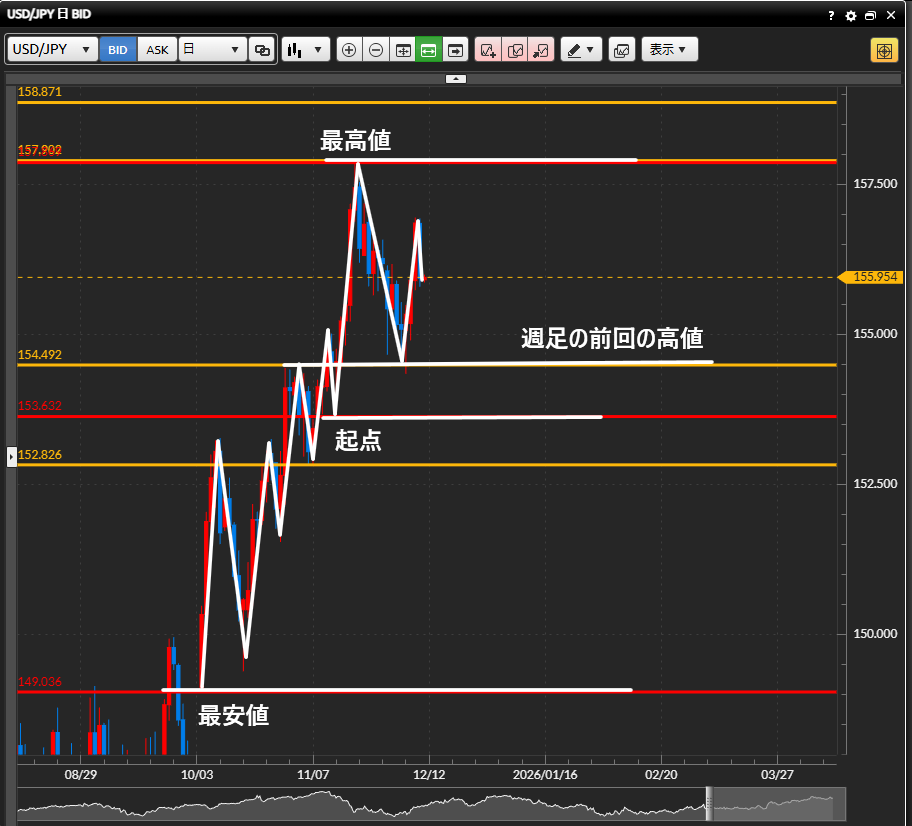Image resolution: width=912 pixels, height=826 pixels.
Task: Click the scroll to latest candle icon
Action: pos(456,50)
